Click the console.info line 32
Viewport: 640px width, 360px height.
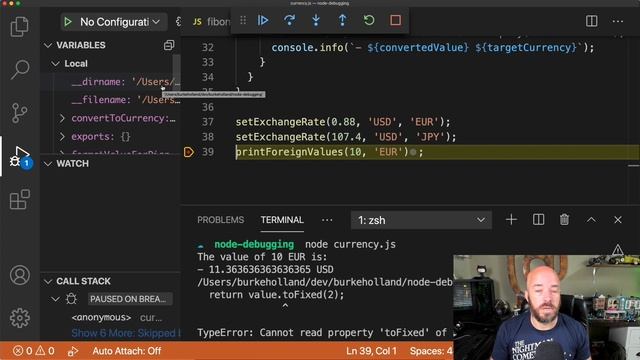point(433,48)
